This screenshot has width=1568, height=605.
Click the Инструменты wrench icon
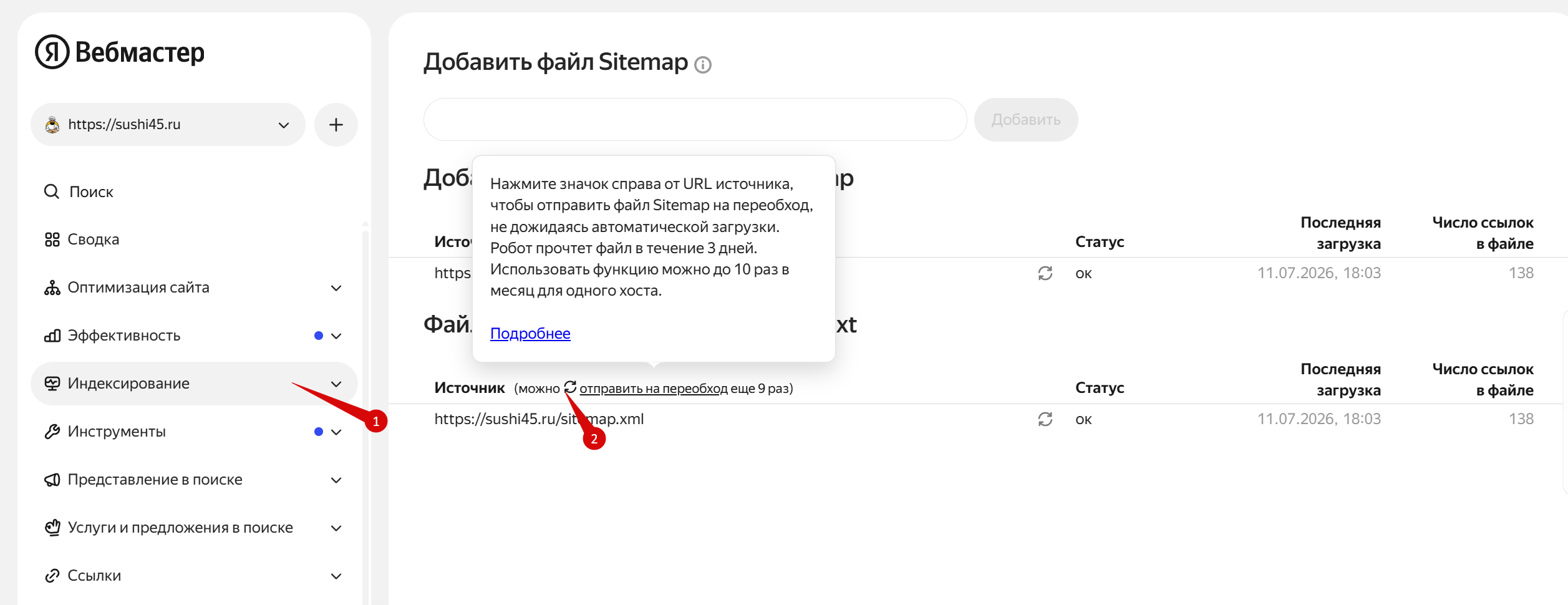click(52, 432)
